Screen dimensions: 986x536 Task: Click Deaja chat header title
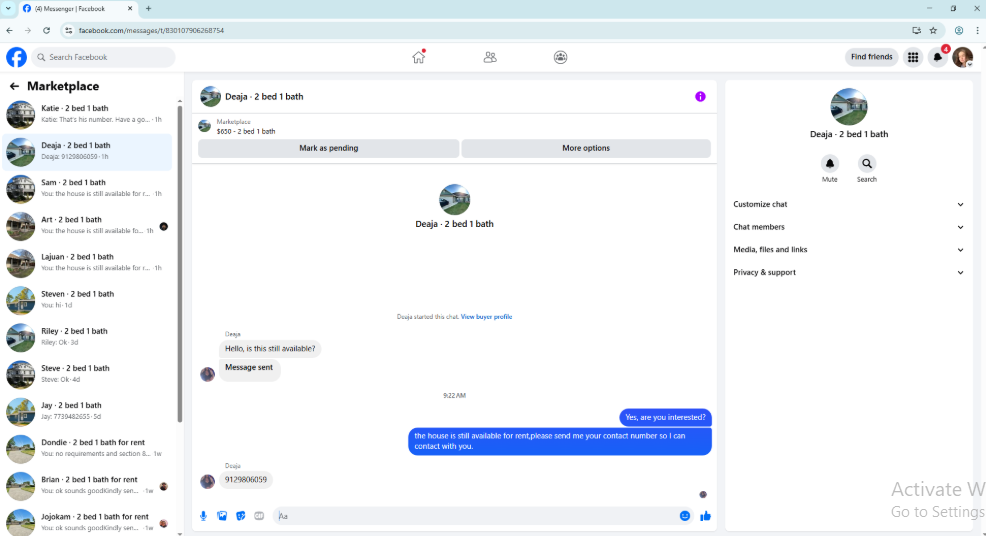pos(264,97)
